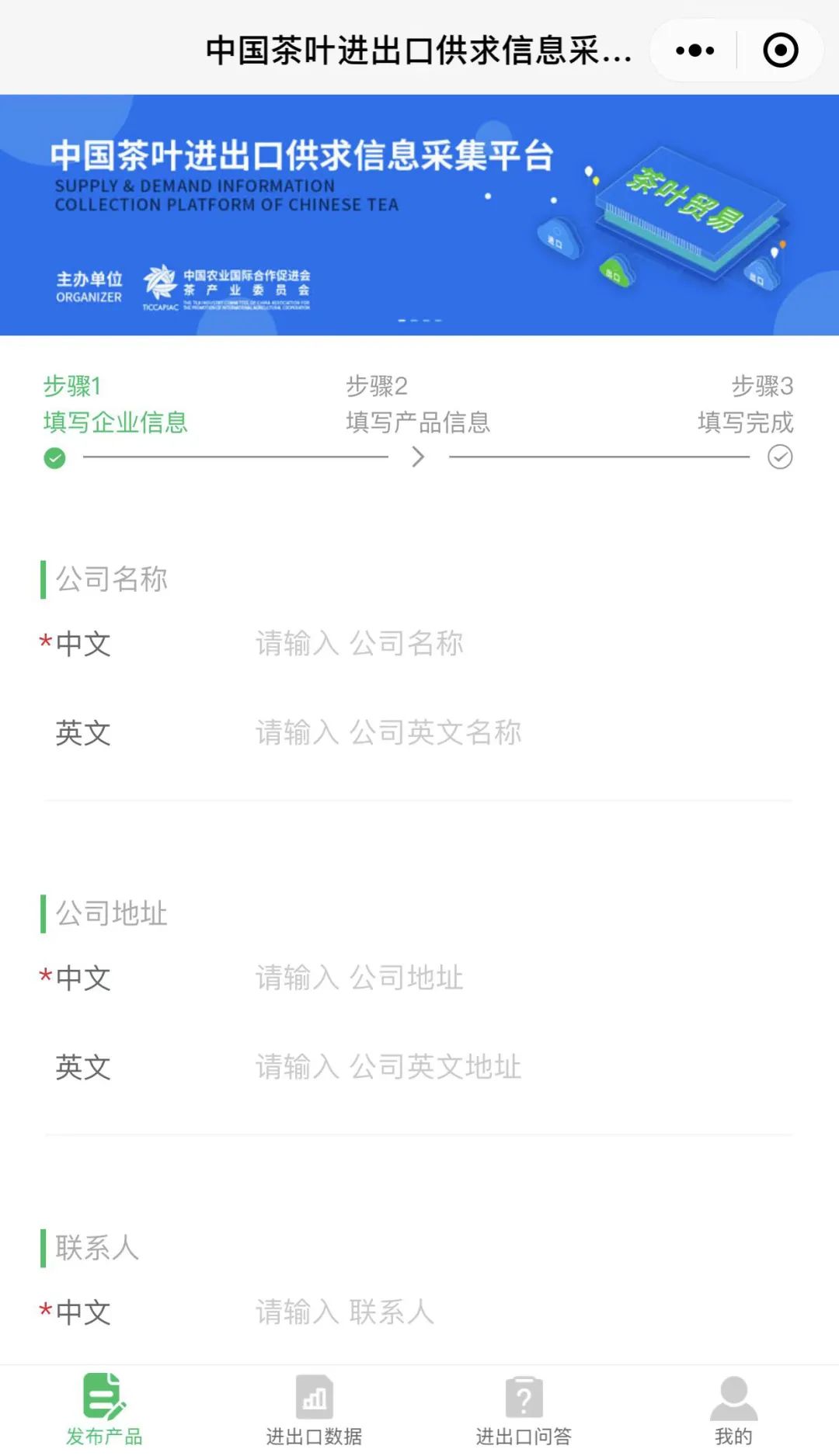Open the 进出口数据 chart icon
The image size is (839, 1456).
314,1396
